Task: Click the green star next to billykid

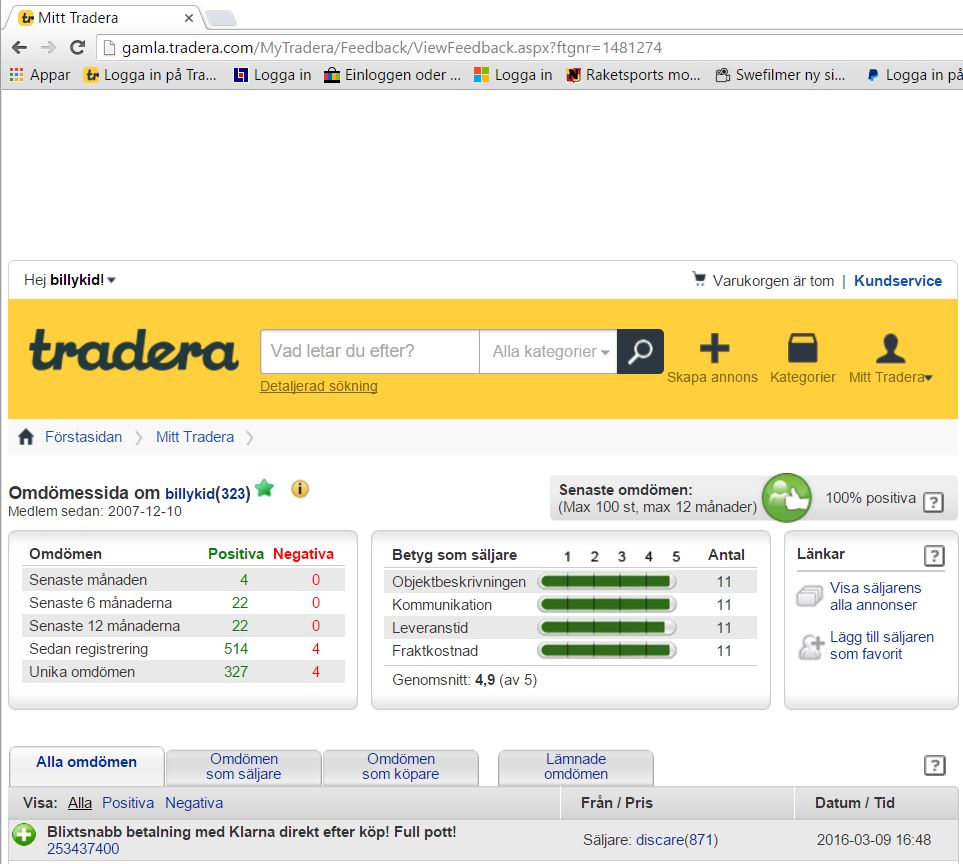Action: coord(264,488)
